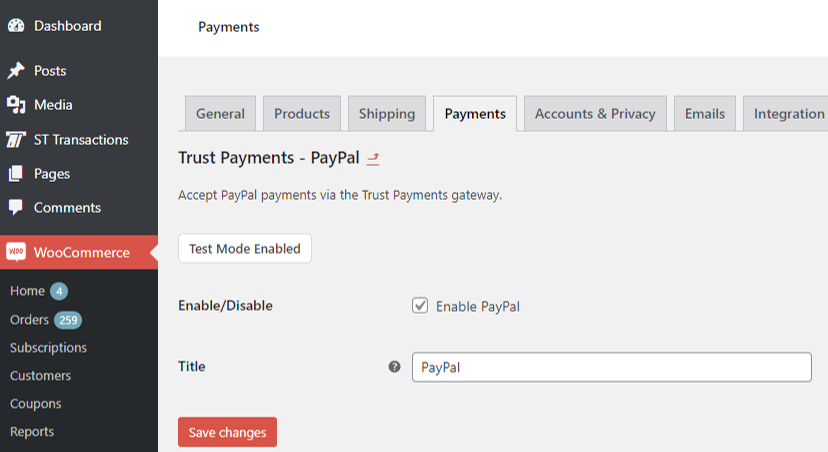The width and height of the screenshot is (828, 452).
Task: Click the Comments speech bubble icon
Action: [x=16, y=207]
